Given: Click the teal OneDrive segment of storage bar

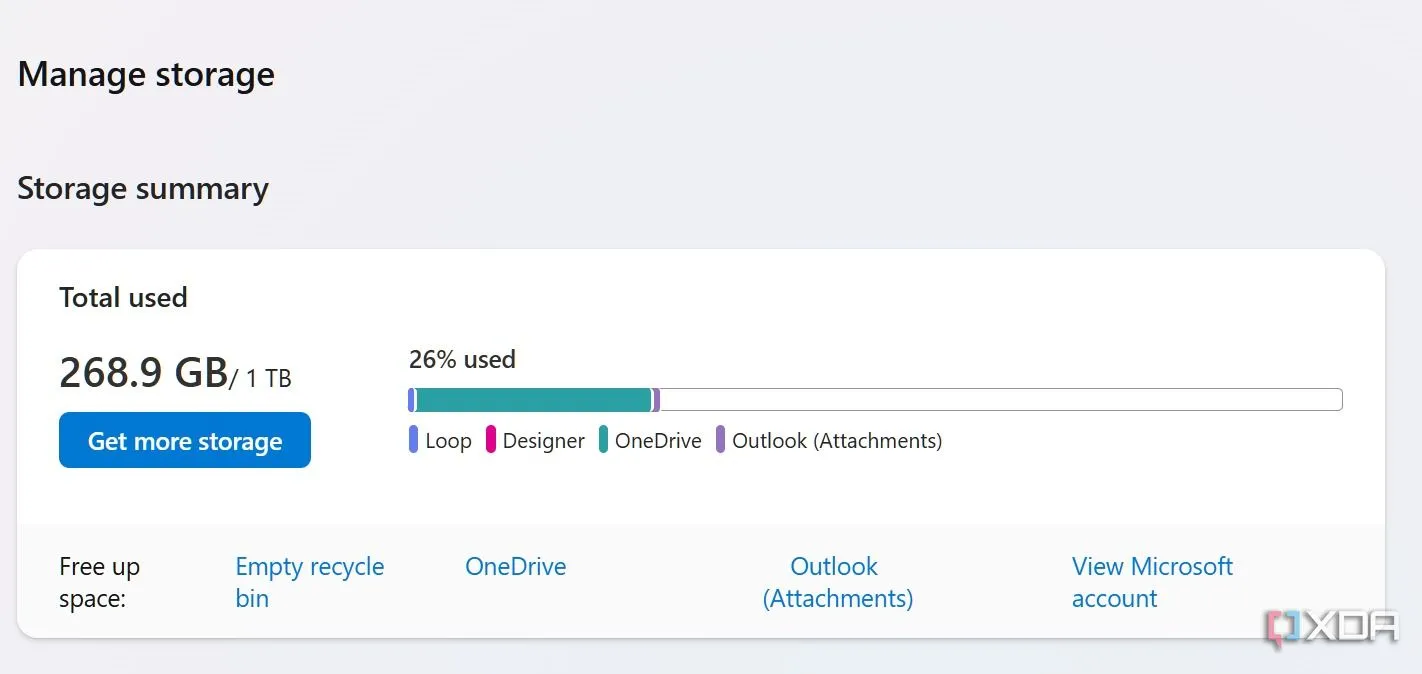Looking at the screenshot, I should tap(533, 400).
